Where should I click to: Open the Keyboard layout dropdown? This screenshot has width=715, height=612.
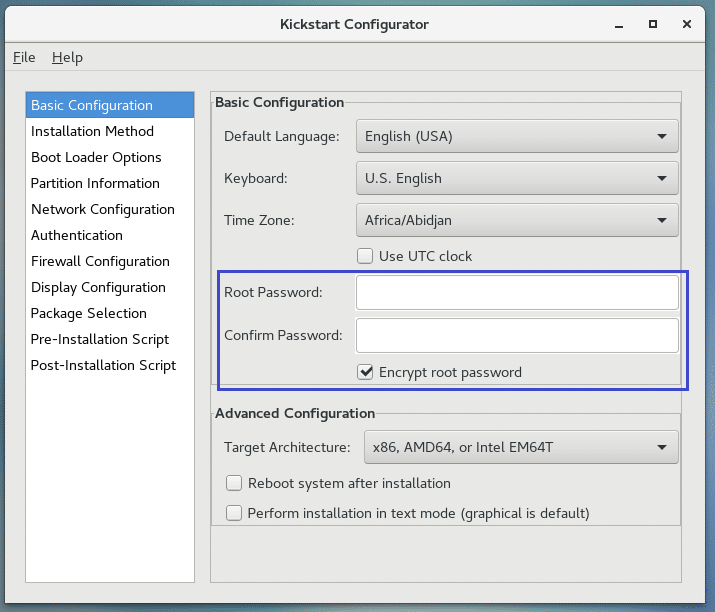click(x=516, y=178)
